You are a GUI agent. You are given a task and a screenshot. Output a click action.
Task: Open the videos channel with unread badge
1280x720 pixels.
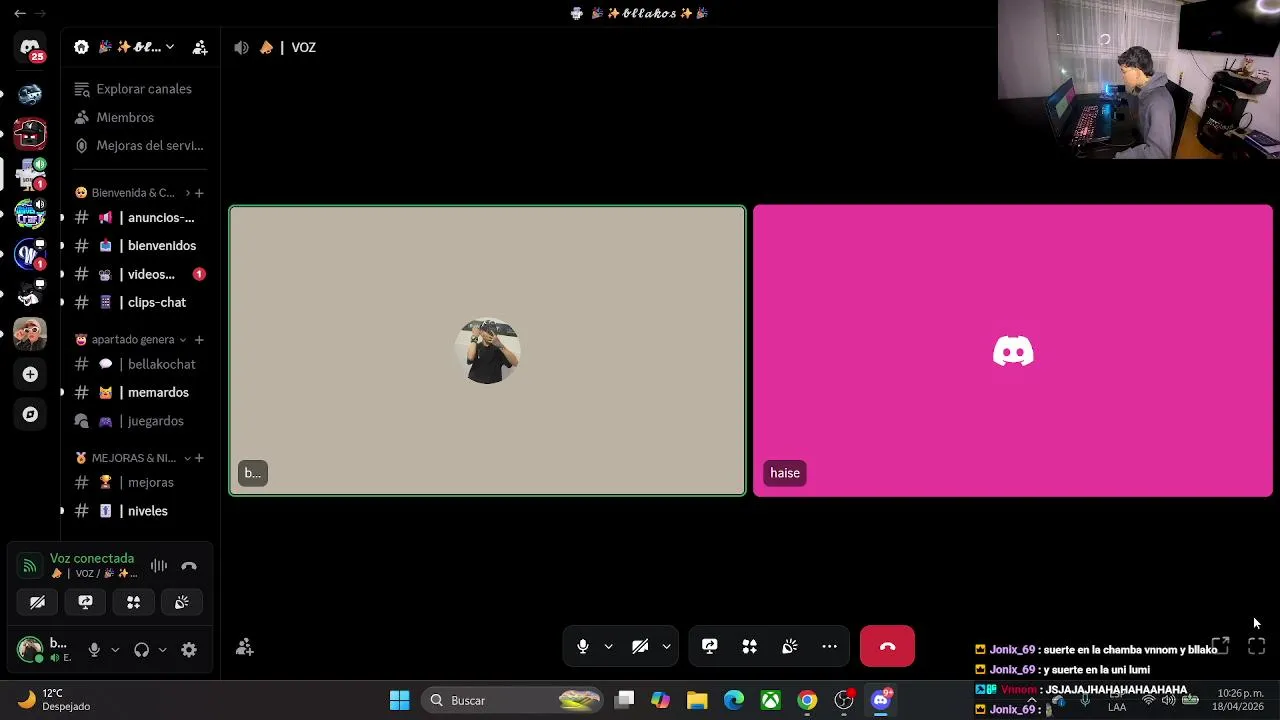pos(139,274)
